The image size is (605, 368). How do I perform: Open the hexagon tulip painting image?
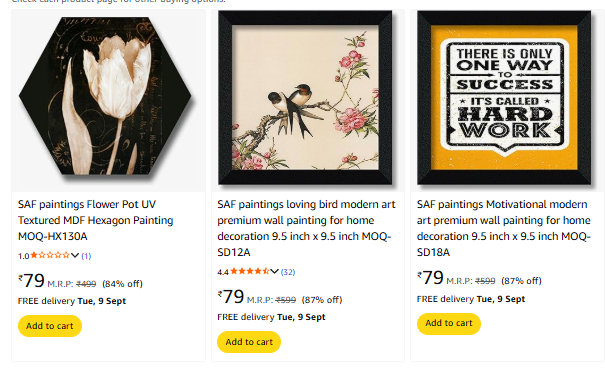click(105, 96)
